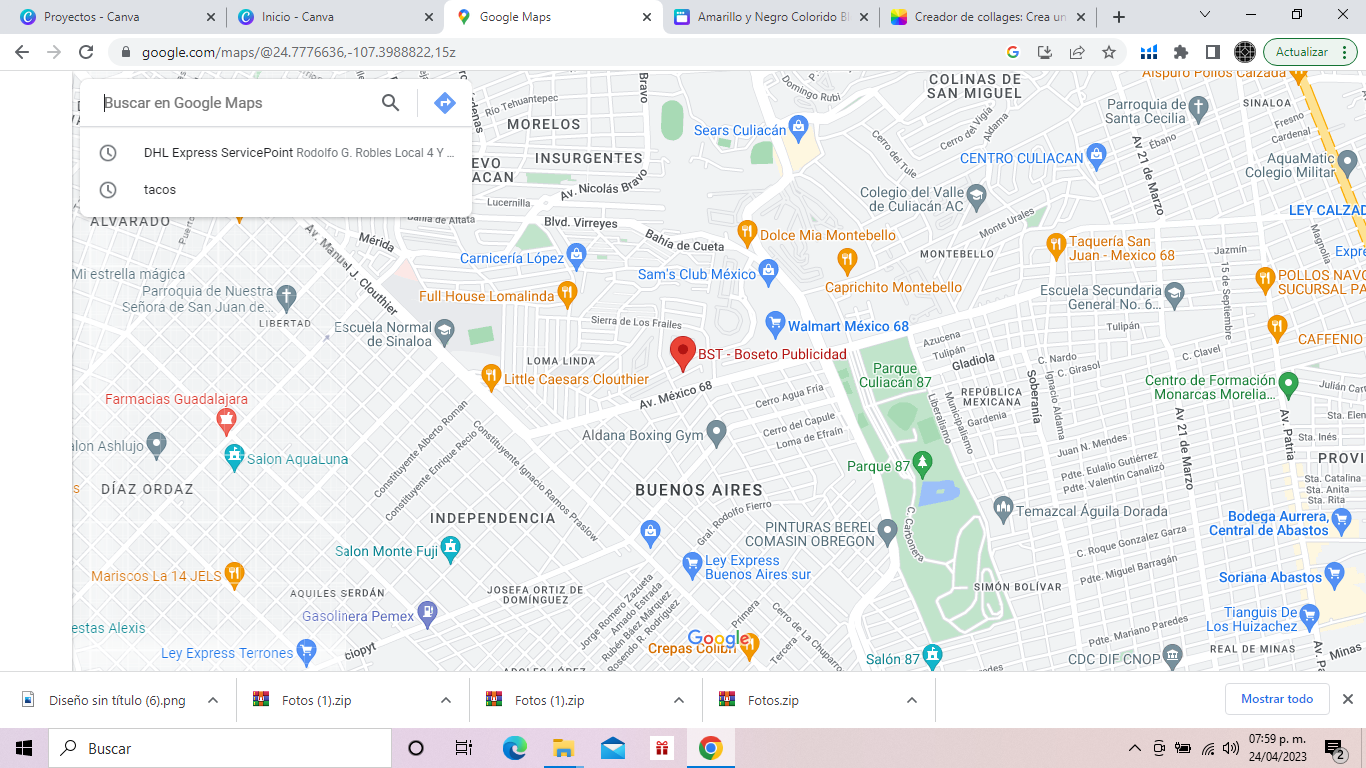Click the Windows taskbar Buscar search box
This screenshot has width=1366, height=768.
[x=218, y=748]
